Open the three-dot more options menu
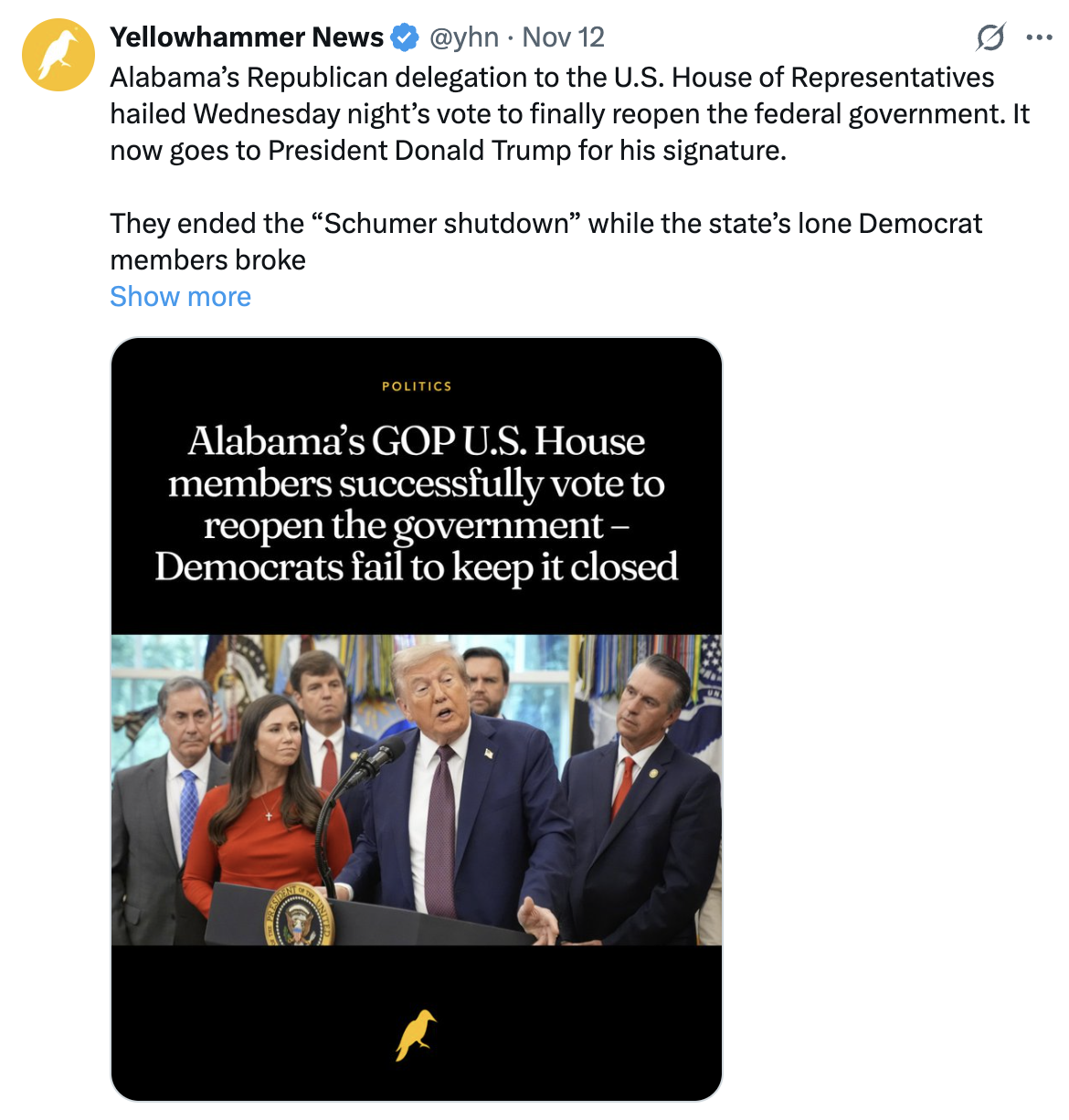The image size is (1069, 1120). pos(1039,37)
